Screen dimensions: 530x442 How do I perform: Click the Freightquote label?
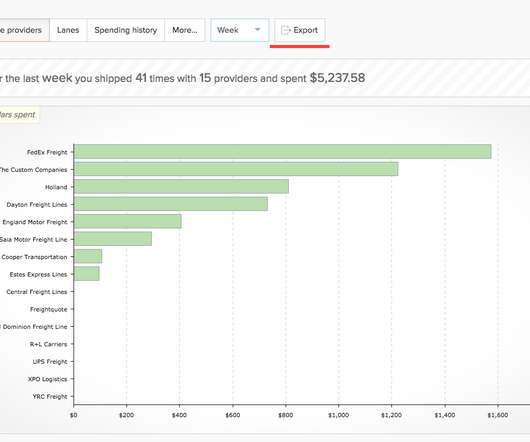click(49, 310)
